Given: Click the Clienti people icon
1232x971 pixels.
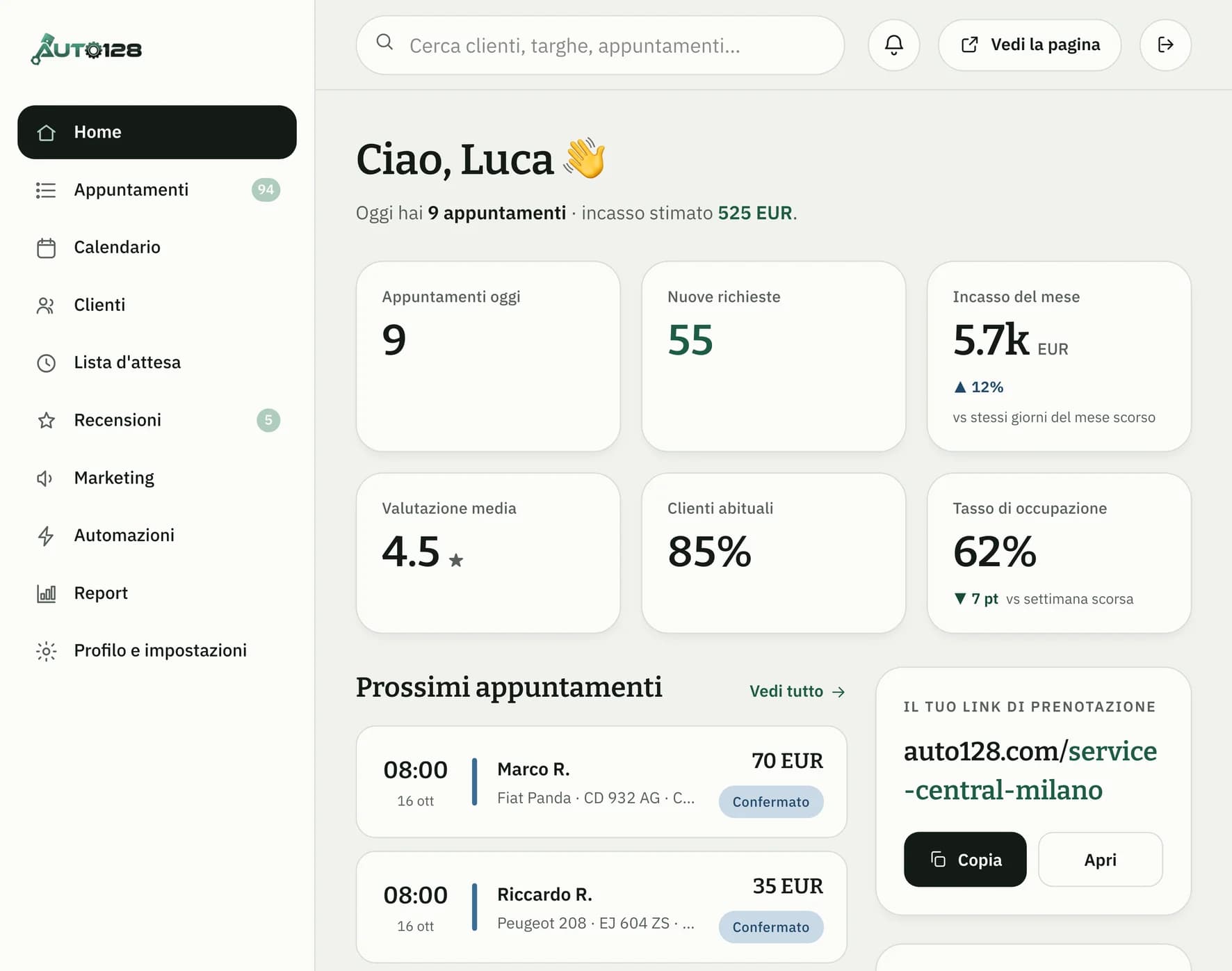Looking at the screenshot, I should (x=46, y=305).
